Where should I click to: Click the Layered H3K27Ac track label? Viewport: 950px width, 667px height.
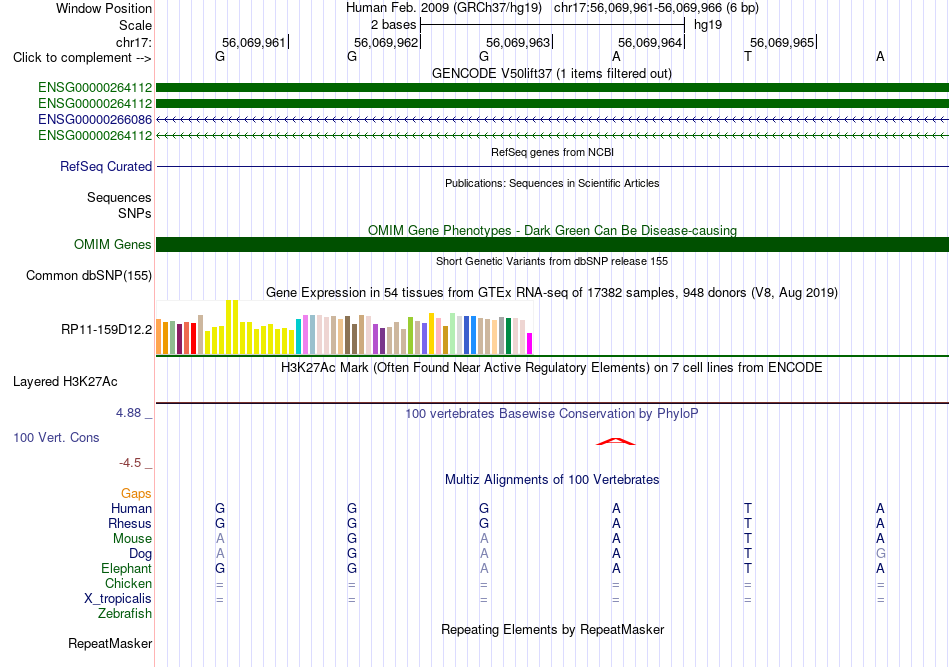[x=65, y=381]
